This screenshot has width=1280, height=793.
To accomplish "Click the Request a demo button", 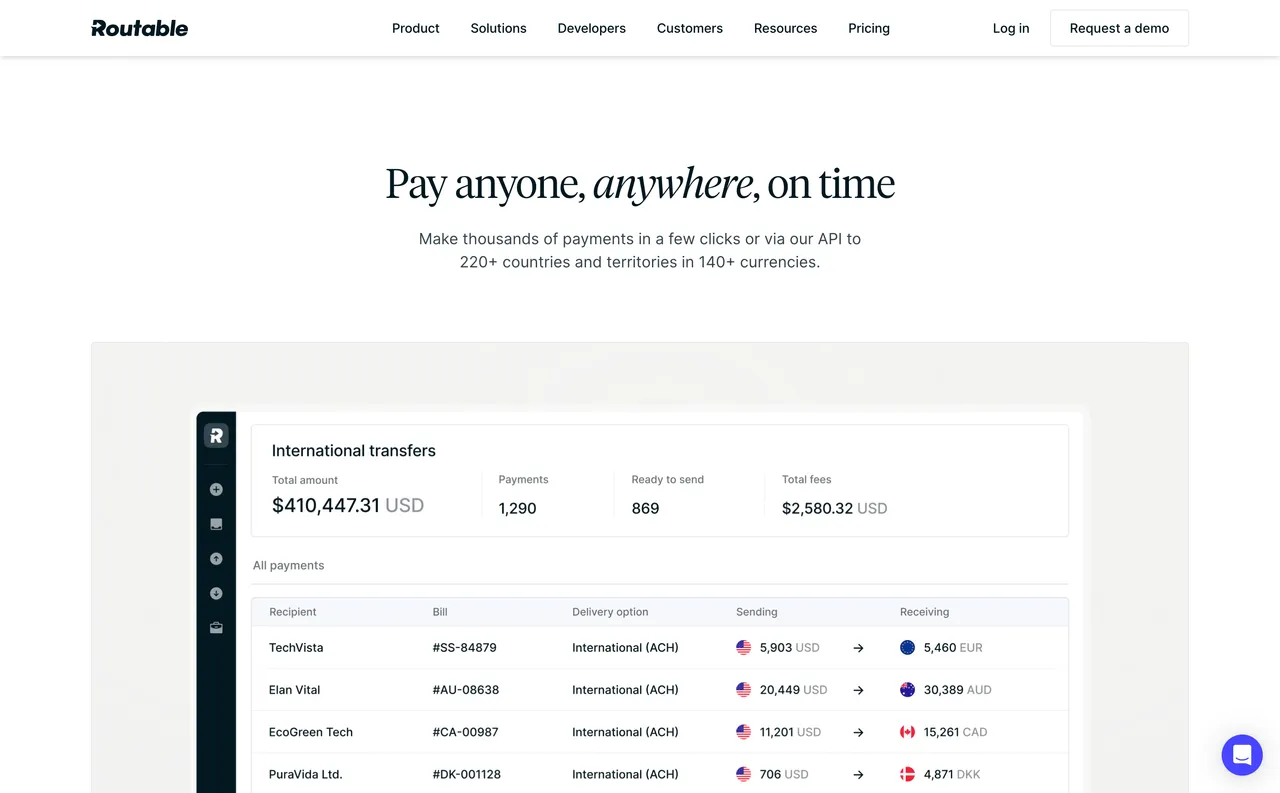I will click(x=1119, y=28).
